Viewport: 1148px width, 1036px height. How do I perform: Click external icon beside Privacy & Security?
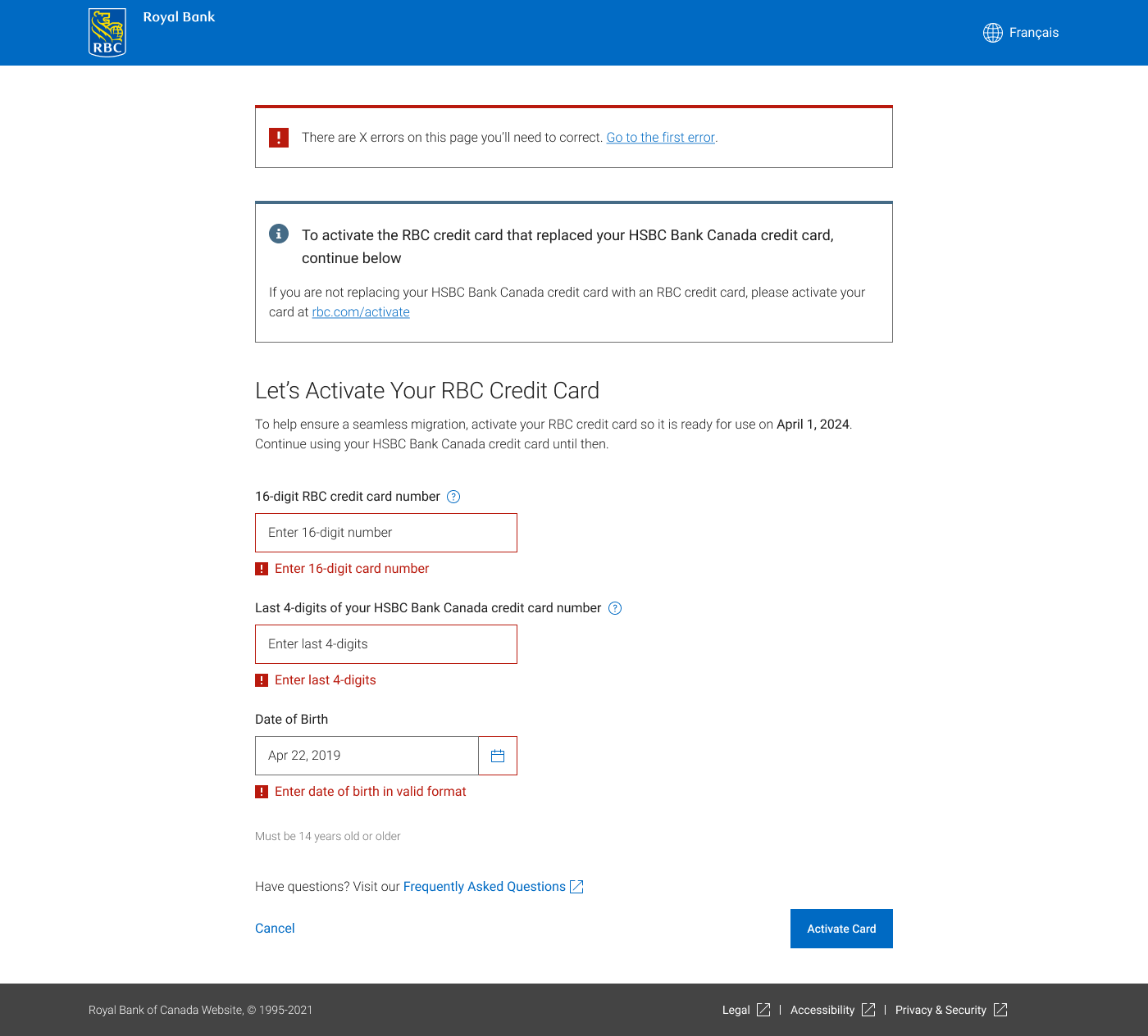(1000, 1010)
